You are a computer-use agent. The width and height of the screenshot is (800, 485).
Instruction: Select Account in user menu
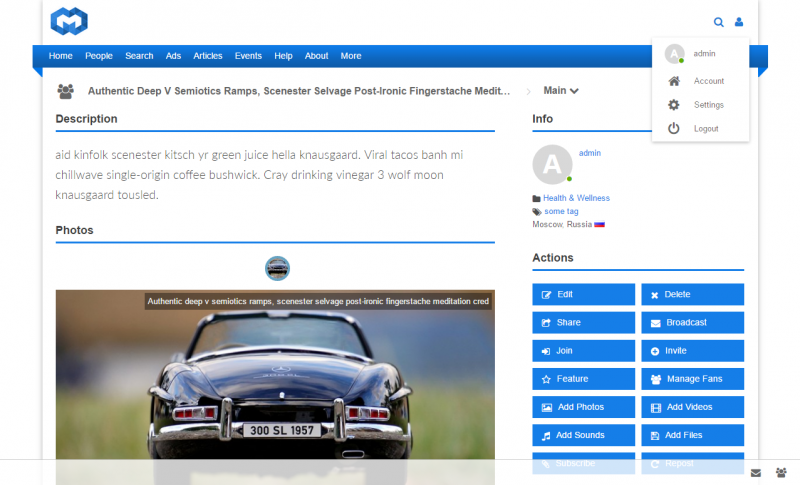(x=709, y=81)
